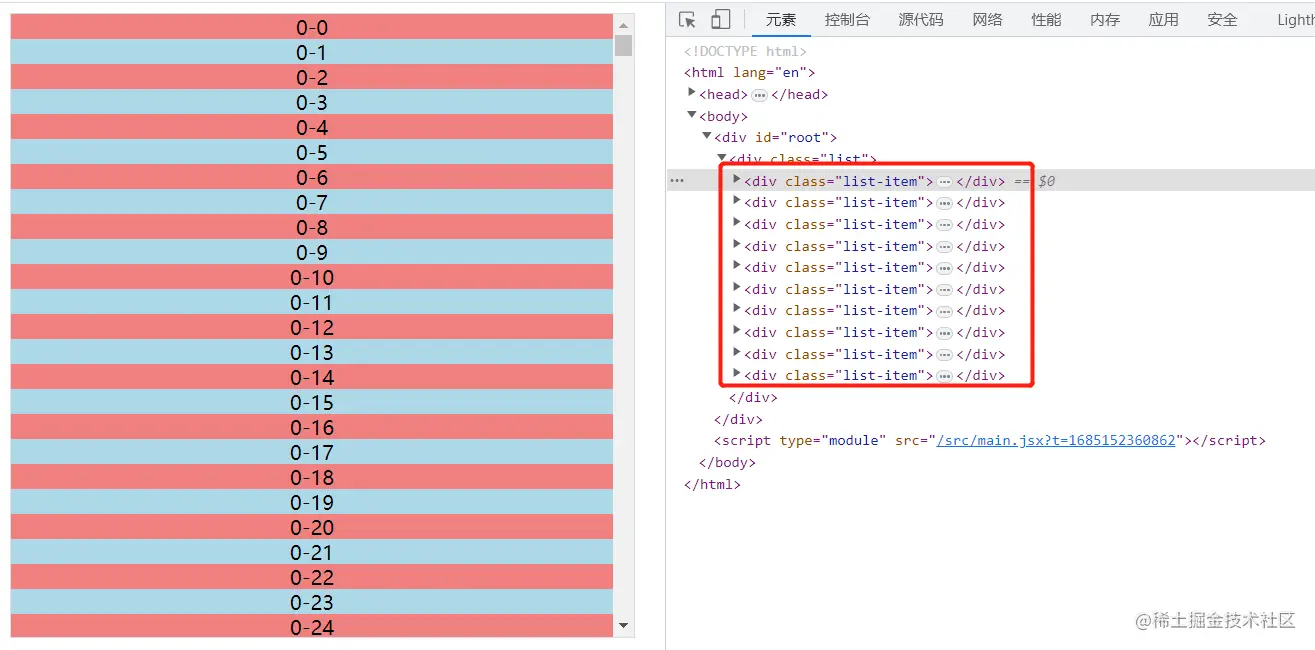1315x650 pixels.
Task: Click list row 0-5
Action: [x=312, y=152]
